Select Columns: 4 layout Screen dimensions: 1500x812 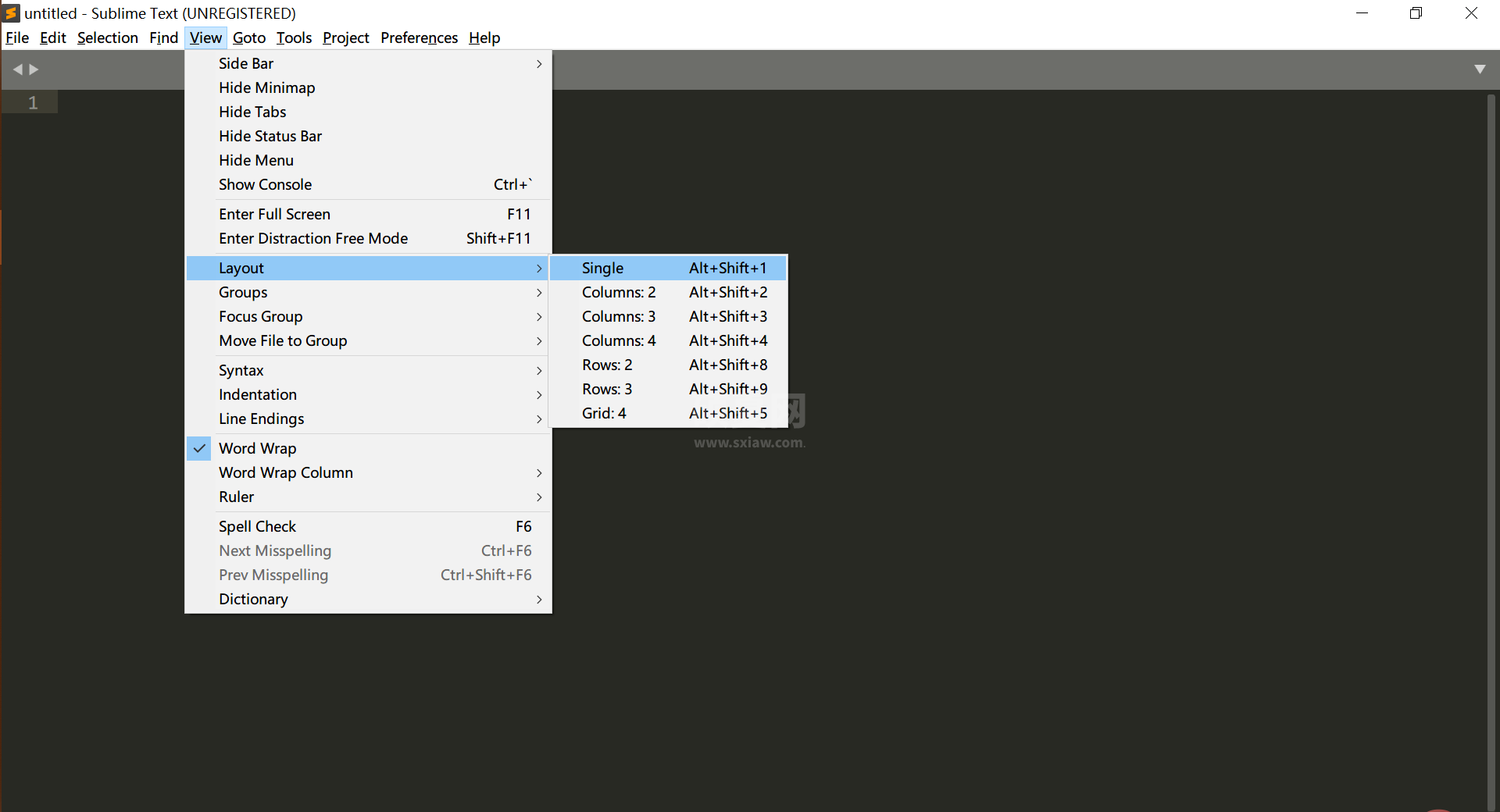point(668,340)
